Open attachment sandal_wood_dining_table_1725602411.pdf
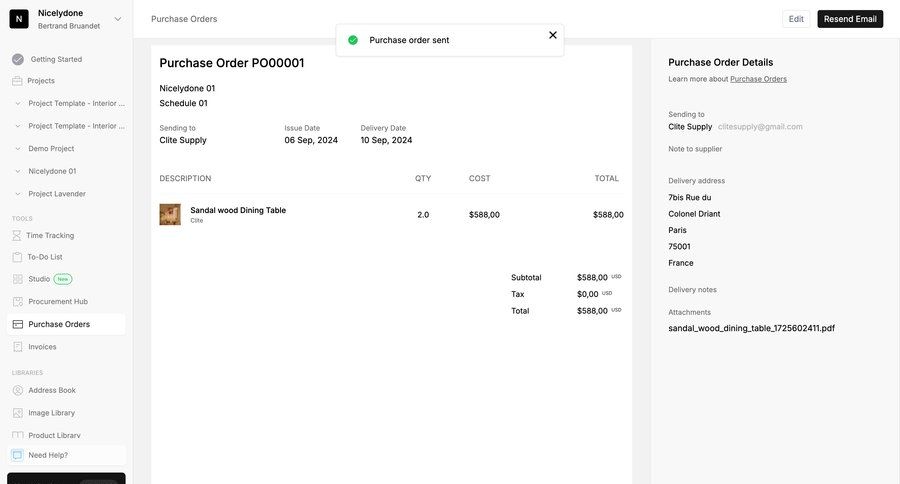Image resolution: width=900 pixels, height=484 pixels. tap(751, 328)
